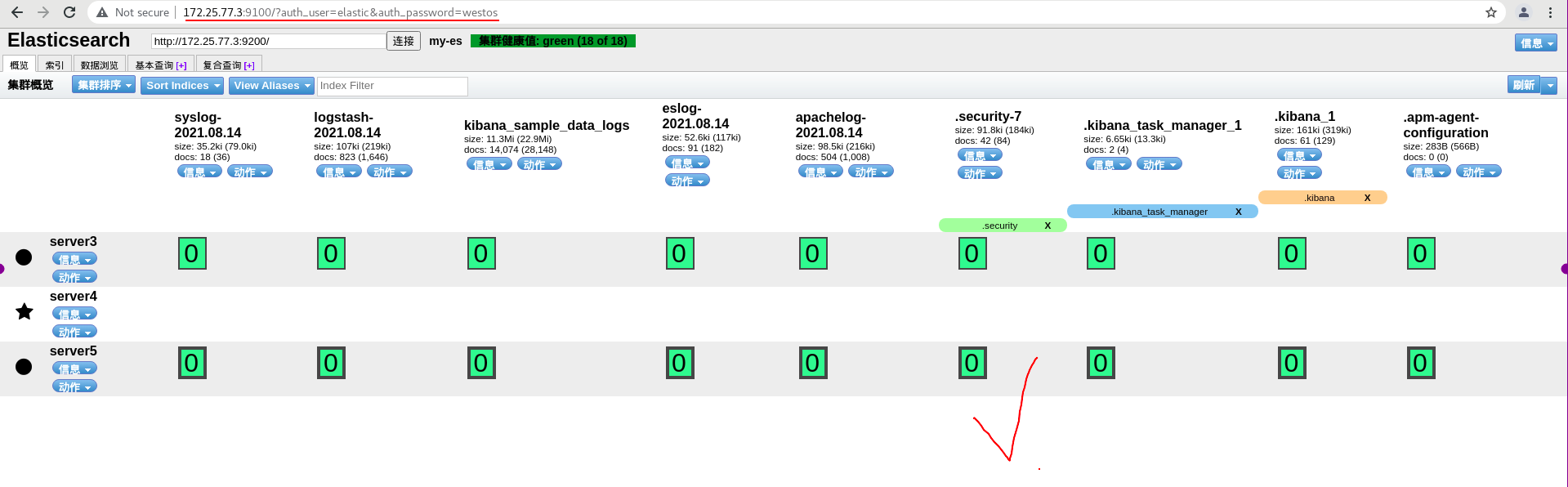Click the .security alias bar
1568x487 pixels.
(x=1003, y=226)
